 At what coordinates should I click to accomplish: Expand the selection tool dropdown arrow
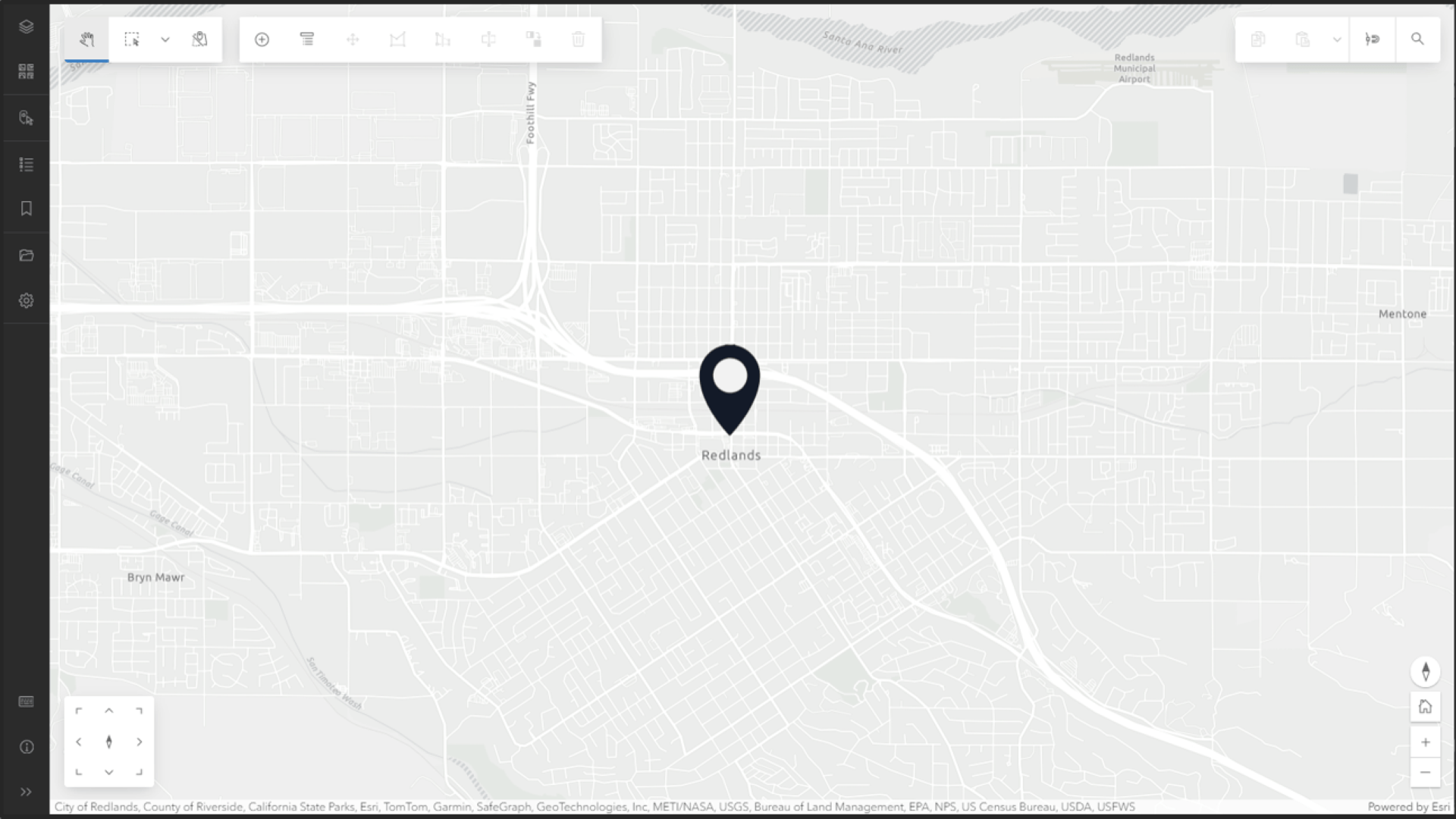(x=165, y=39)
